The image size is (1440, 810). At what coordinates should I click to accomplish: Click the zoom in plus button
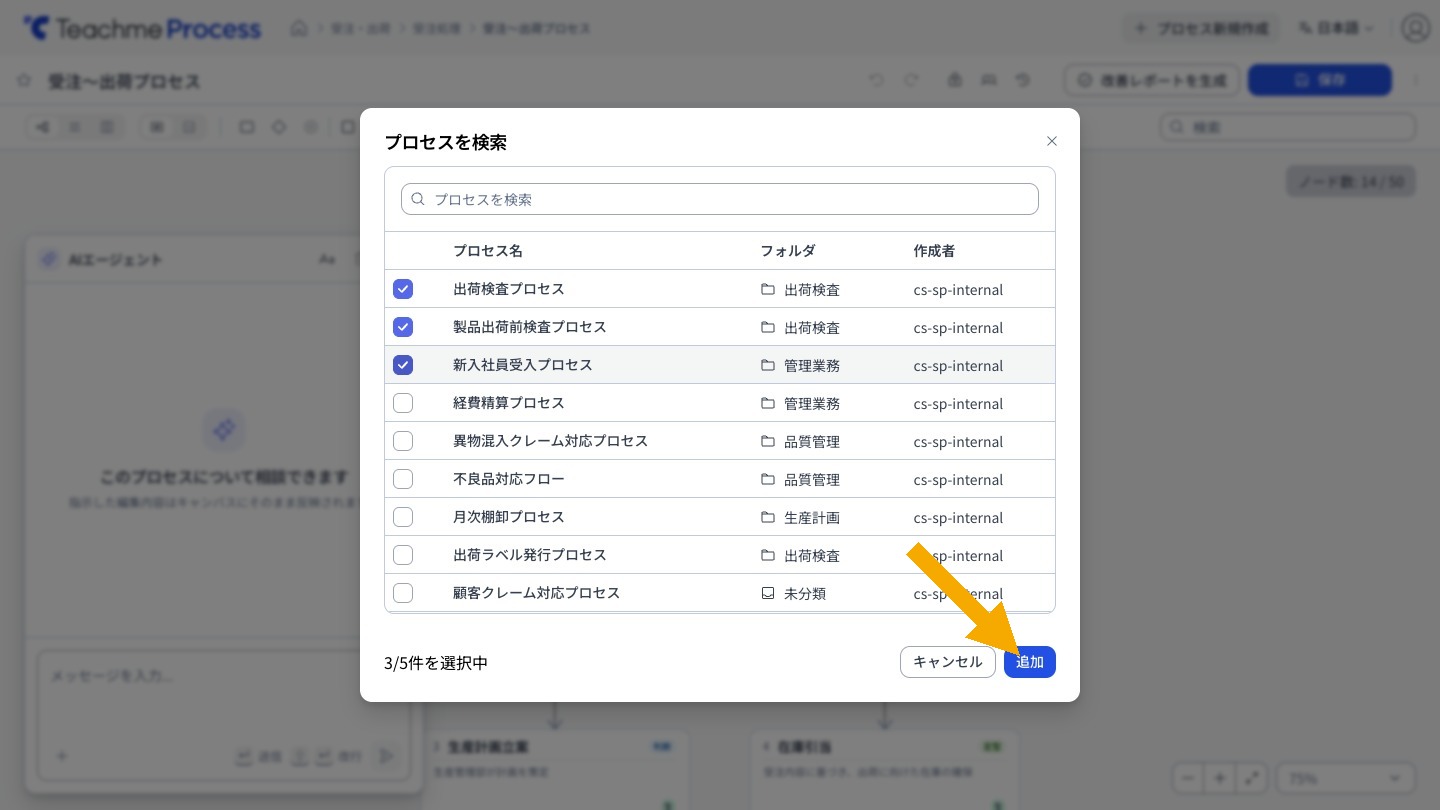click(1220, 778)
